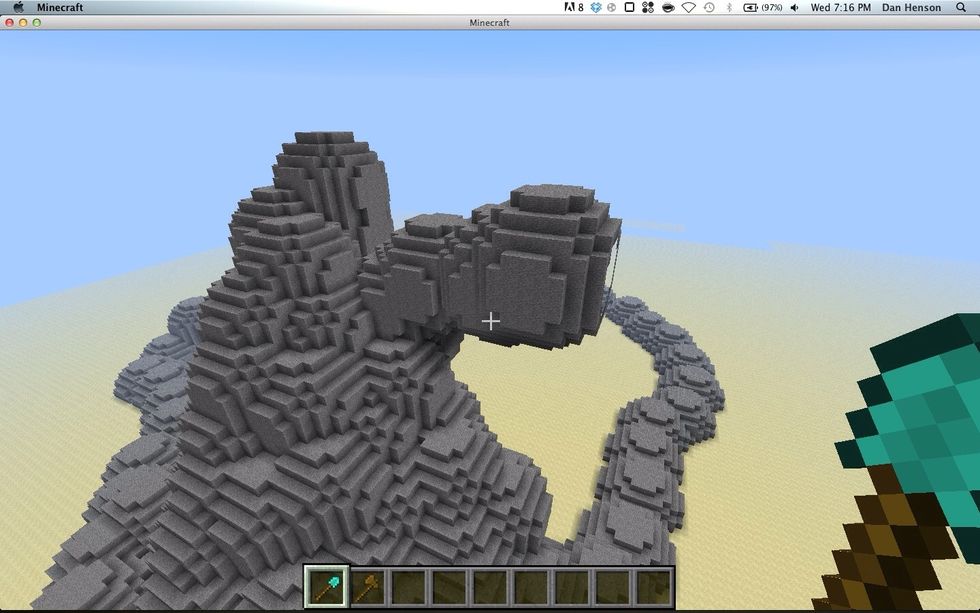Click the Dropbox menu bar icon
The image size is (980, 613).
595,7
